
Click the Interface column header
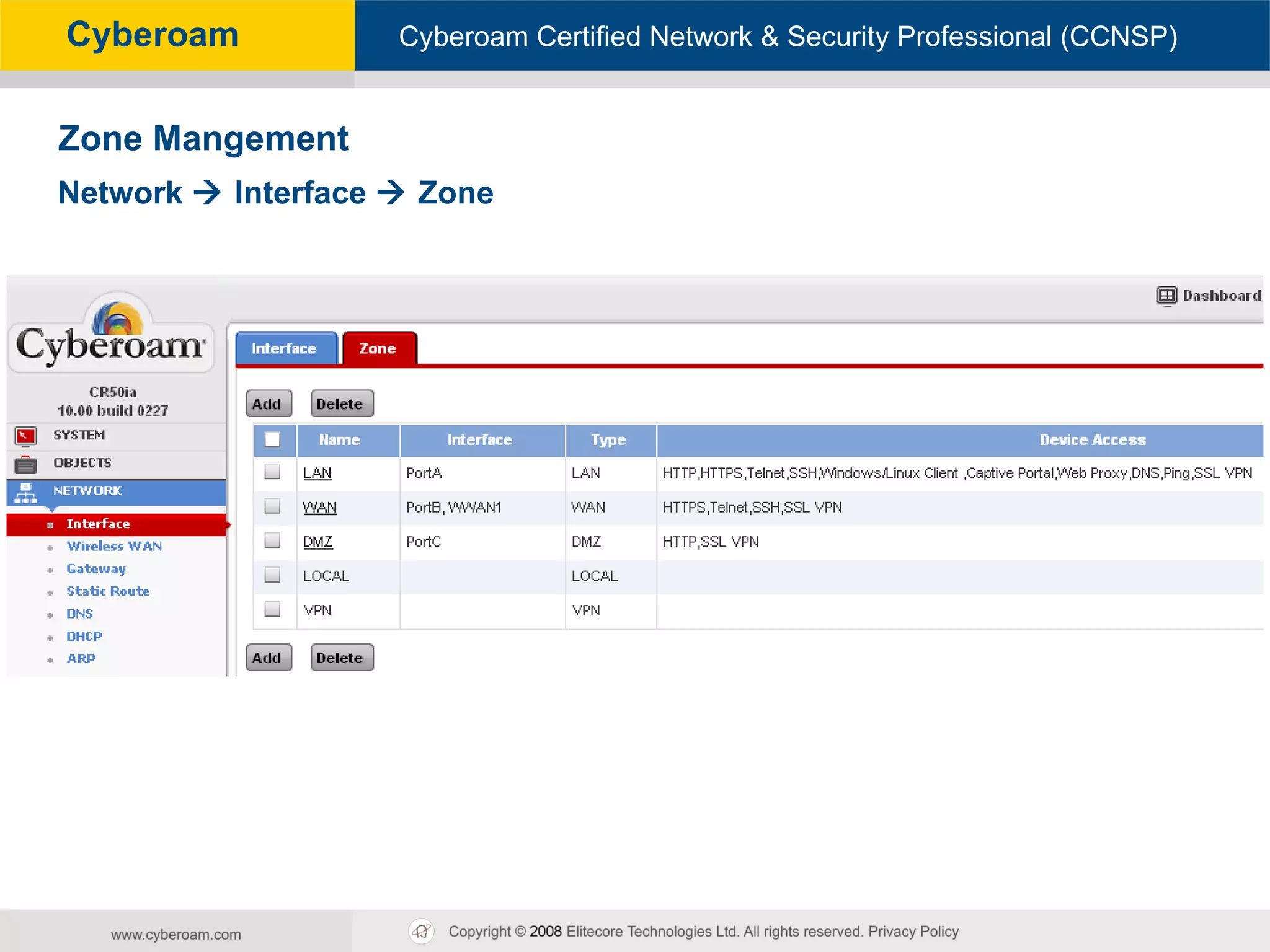coord(482,440)
